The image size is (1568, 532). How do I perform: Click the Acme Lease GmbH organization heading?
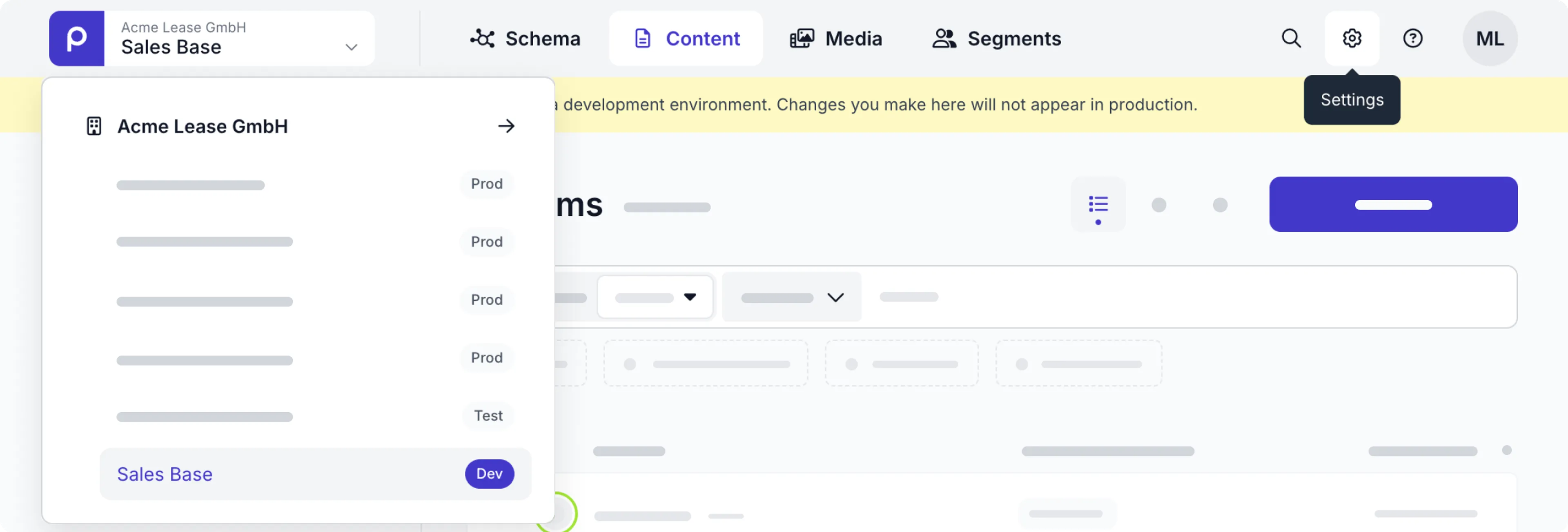[202, 126]
